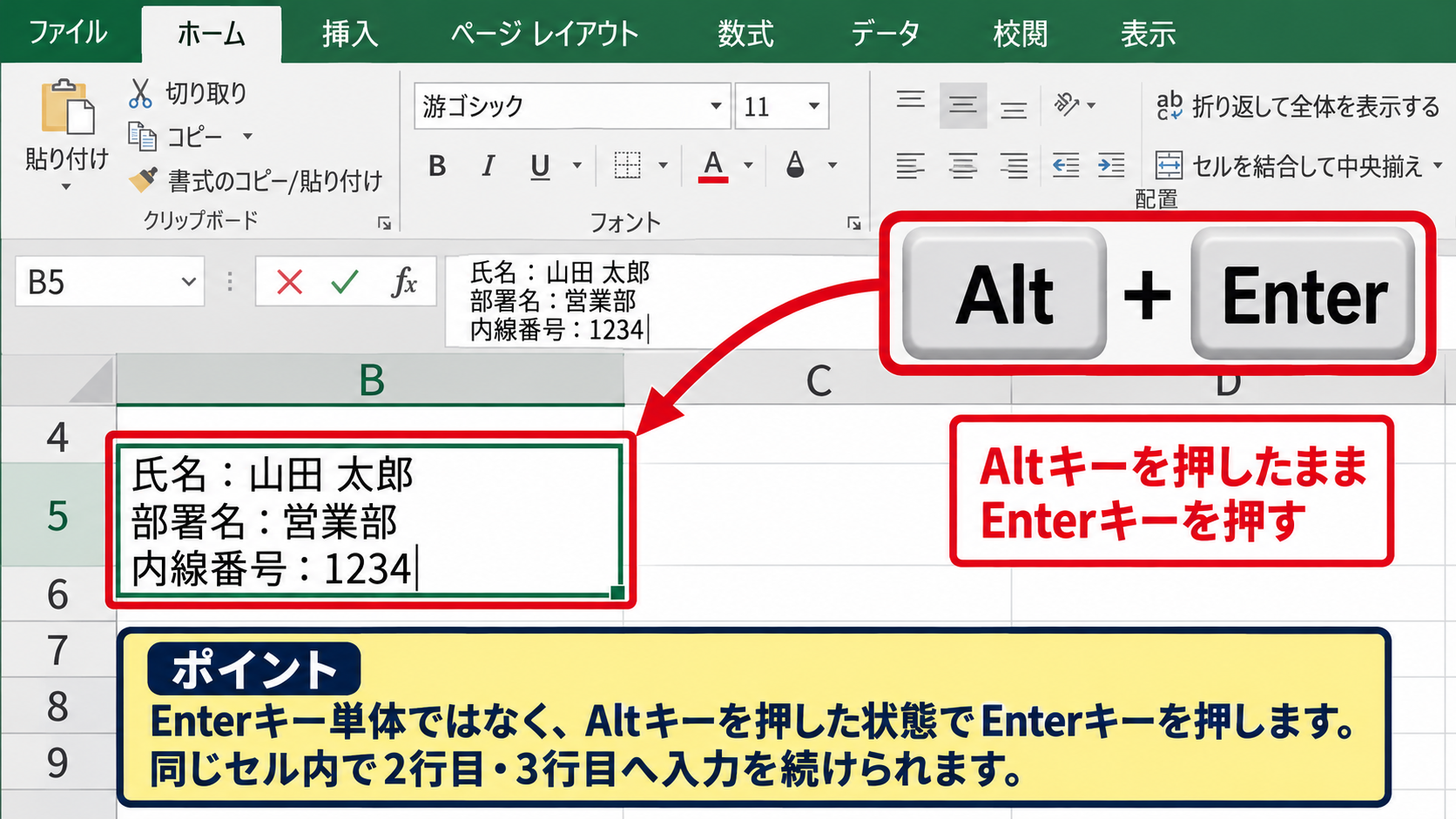1456x819 pixels.
Task: Open the clipboard (クリップボード) dialog launcher
Action: point(384,224)
